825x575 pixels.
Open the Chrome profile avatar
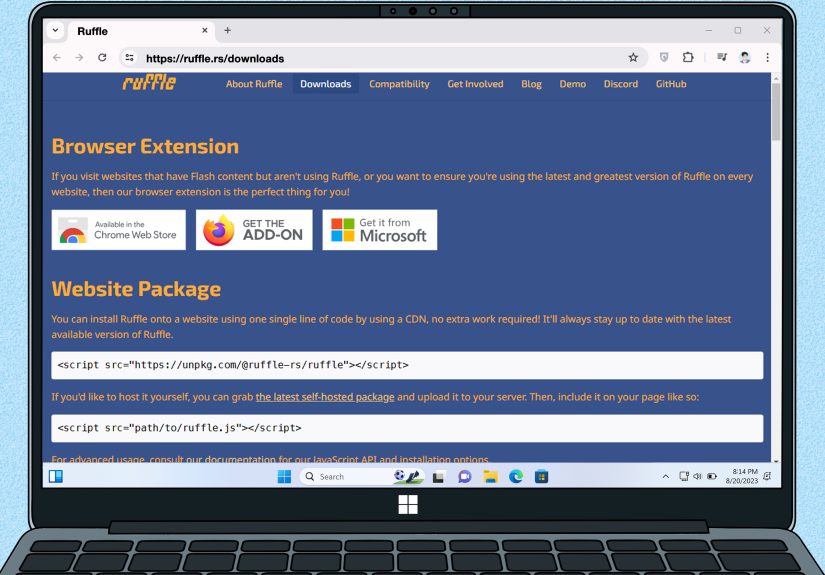(x=744, y=58)
